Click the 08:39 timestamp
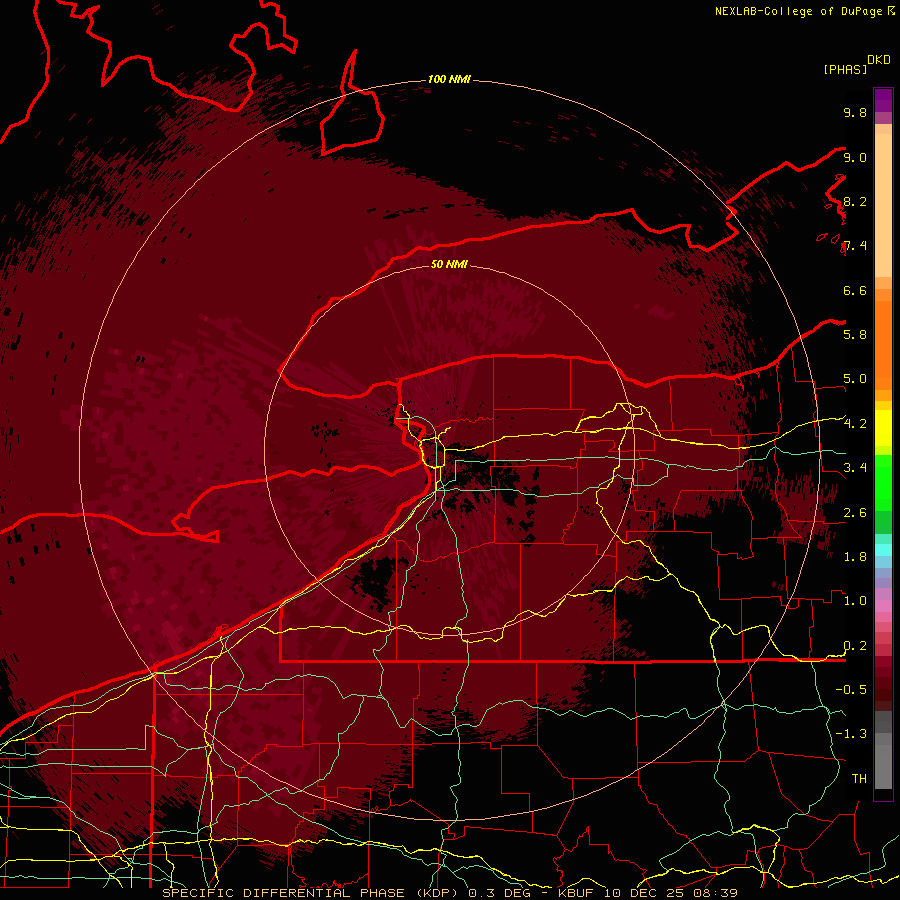This screenshot has width=900, height=900. coord(718,893)
